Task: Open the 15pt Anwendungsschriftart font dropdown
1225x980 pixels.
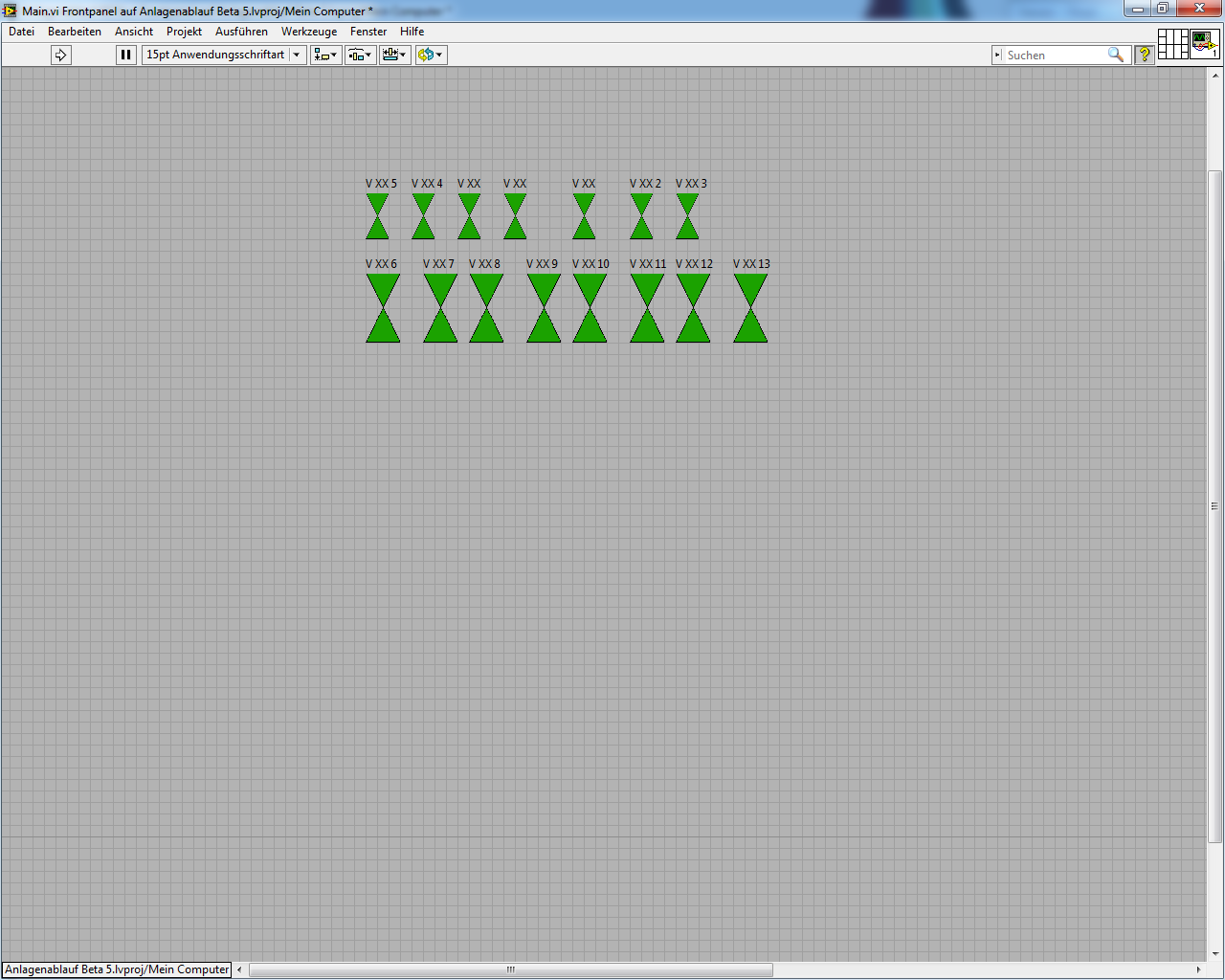Action: coord(225,55)
